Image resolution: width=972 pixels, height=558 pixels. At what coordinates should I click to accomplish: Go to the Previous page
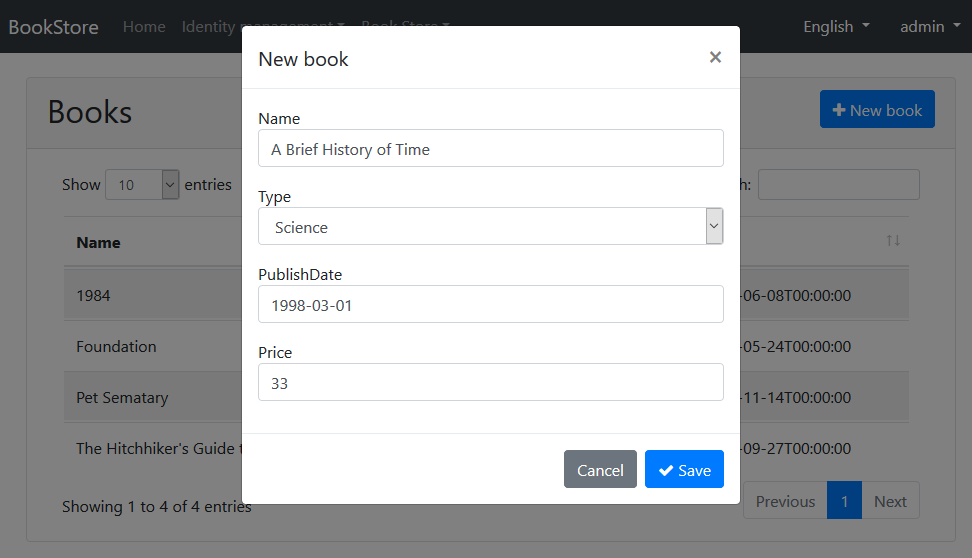(x=785, y=501)
